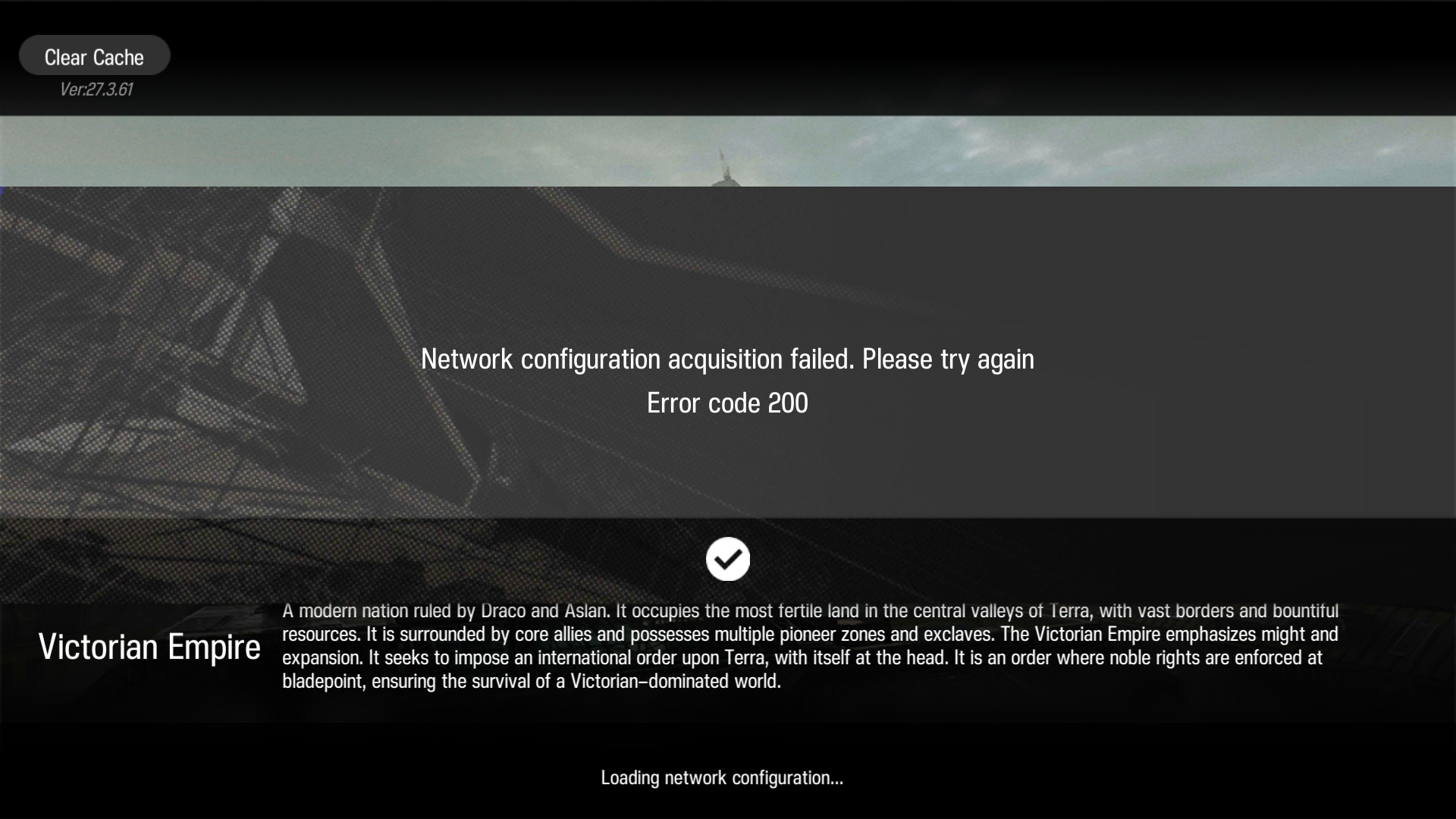Click the phrase Victorian-dominated world

(675, 682)
